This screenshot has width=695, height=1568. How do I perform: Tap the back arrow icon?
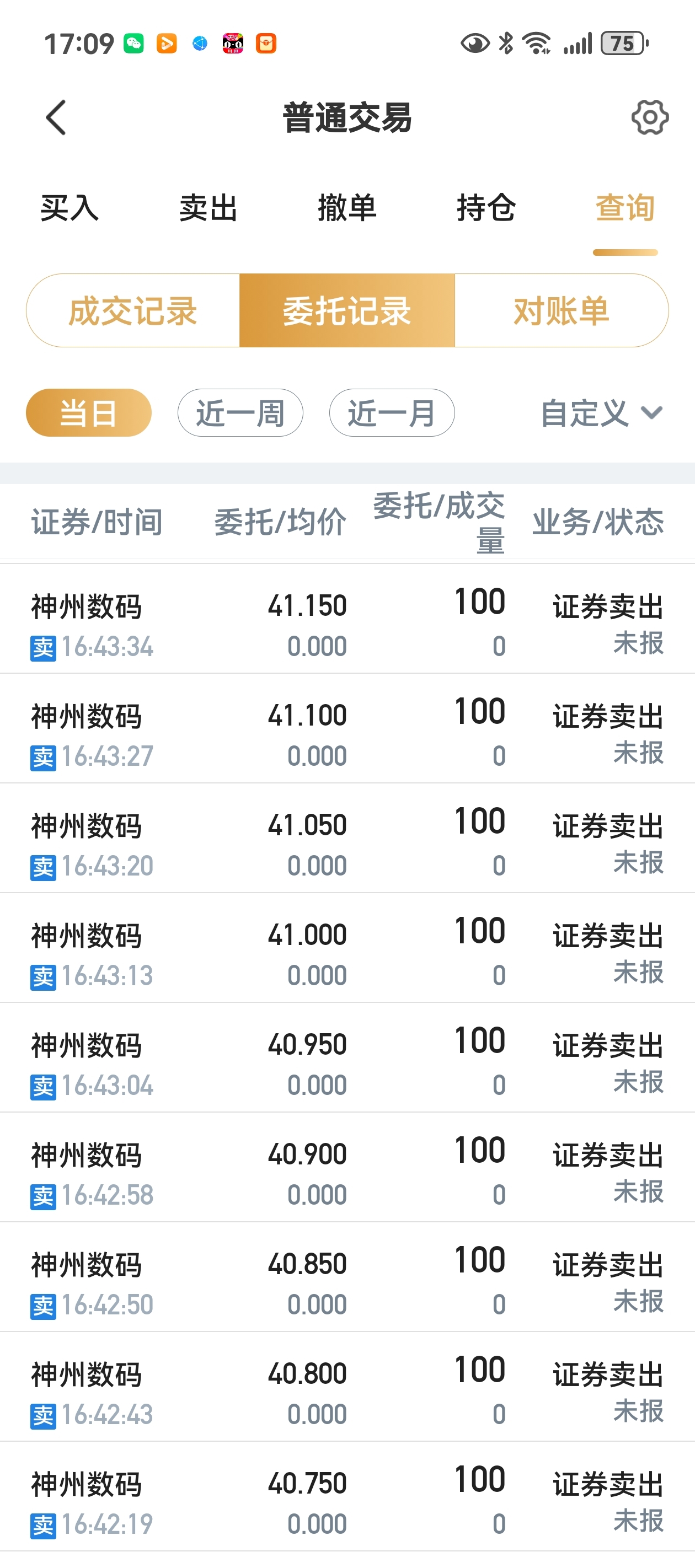56,117
